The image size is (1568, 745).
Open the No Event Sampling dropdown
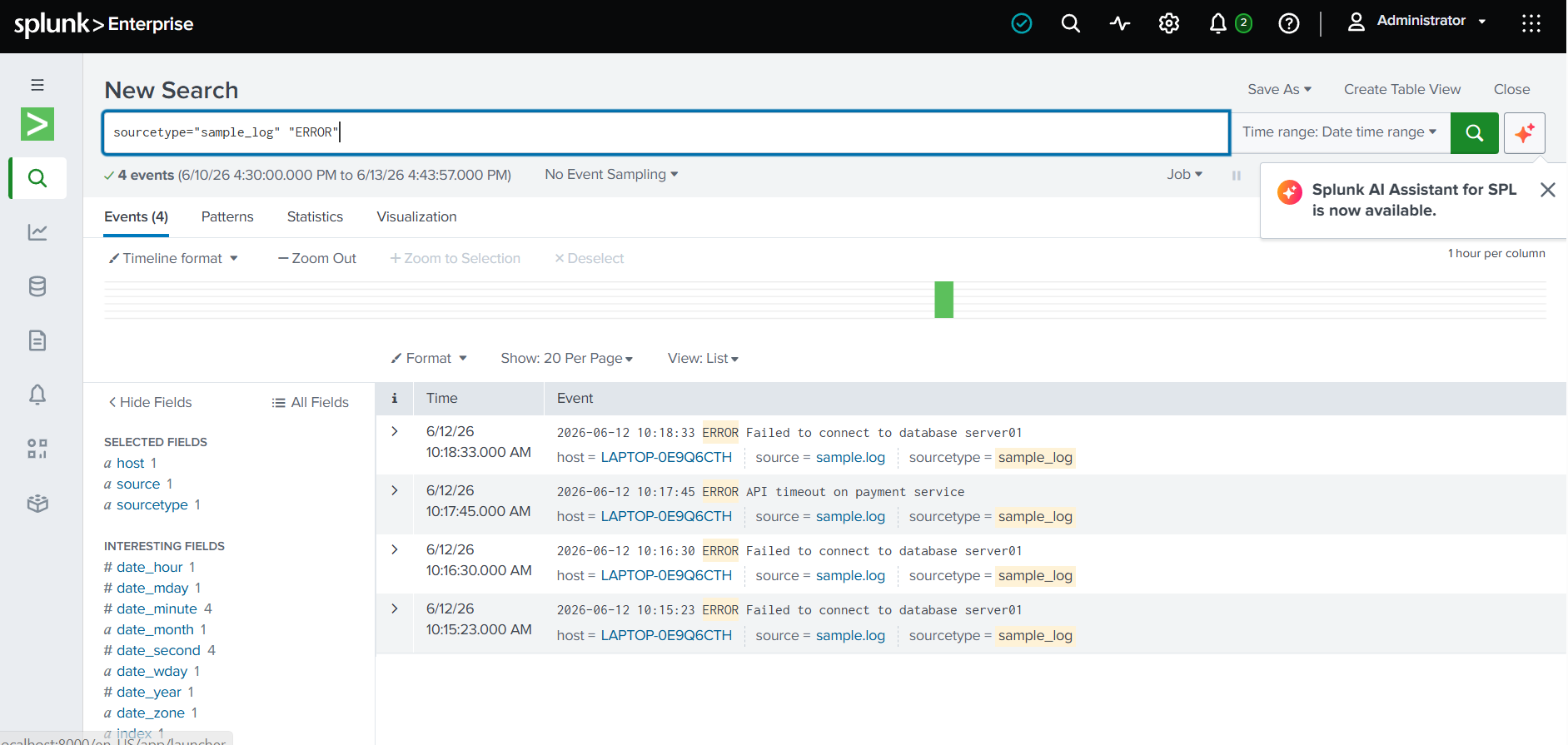click(x=611, y=174)
